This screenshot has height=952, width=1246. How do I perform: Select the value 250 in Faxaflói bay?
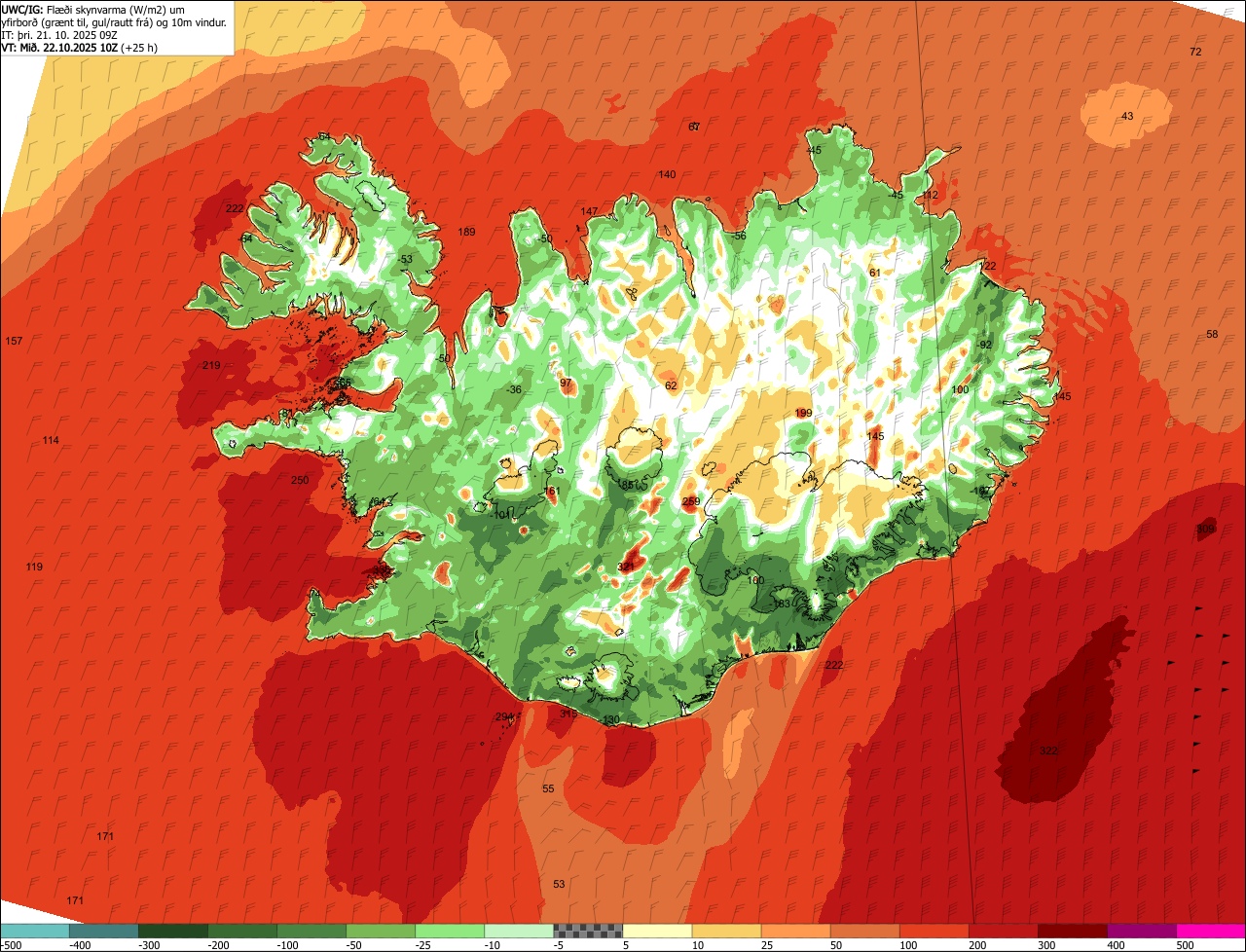pos(300,480)
